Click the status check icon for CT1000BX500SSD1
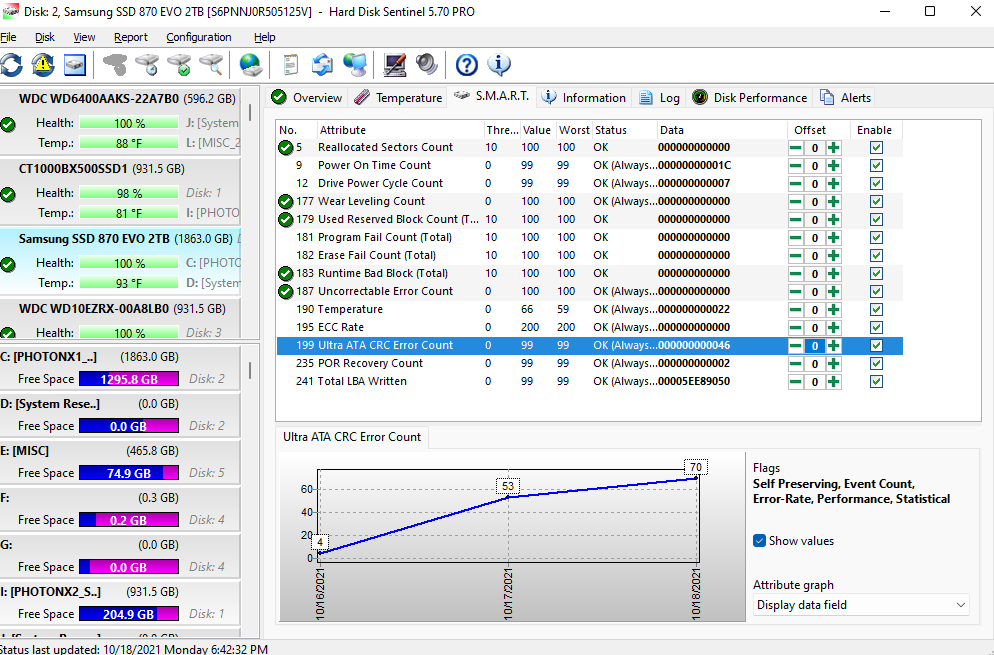 [x=8, y=194]
